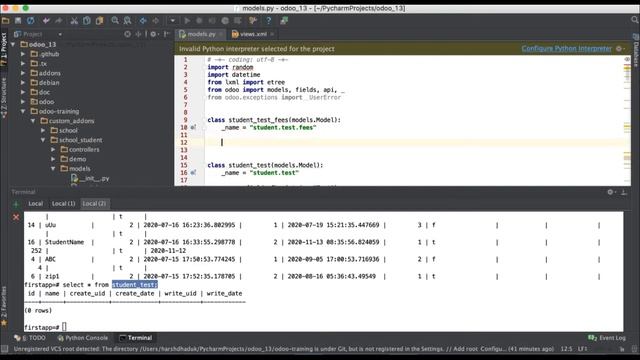The image size is (640, 360).
Task: Open Project panel gear settings
Action: pyautogui.click(x=153, y=34)
